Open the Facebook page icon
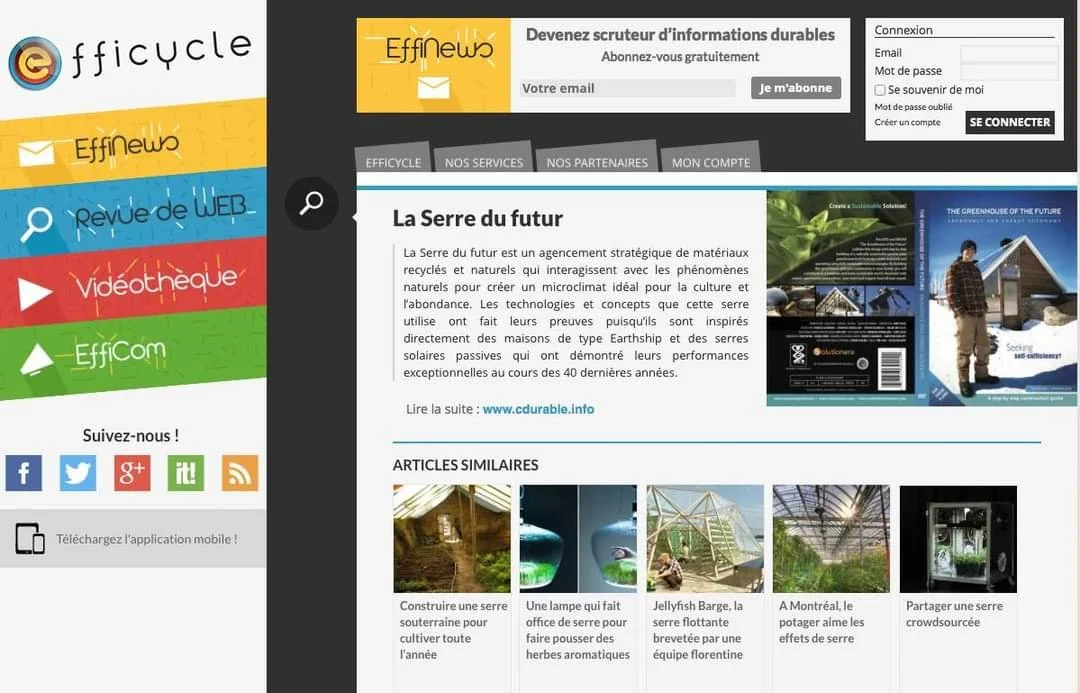Image resolution: width=1080 pixels, height=693 pixels. [23, 473]
